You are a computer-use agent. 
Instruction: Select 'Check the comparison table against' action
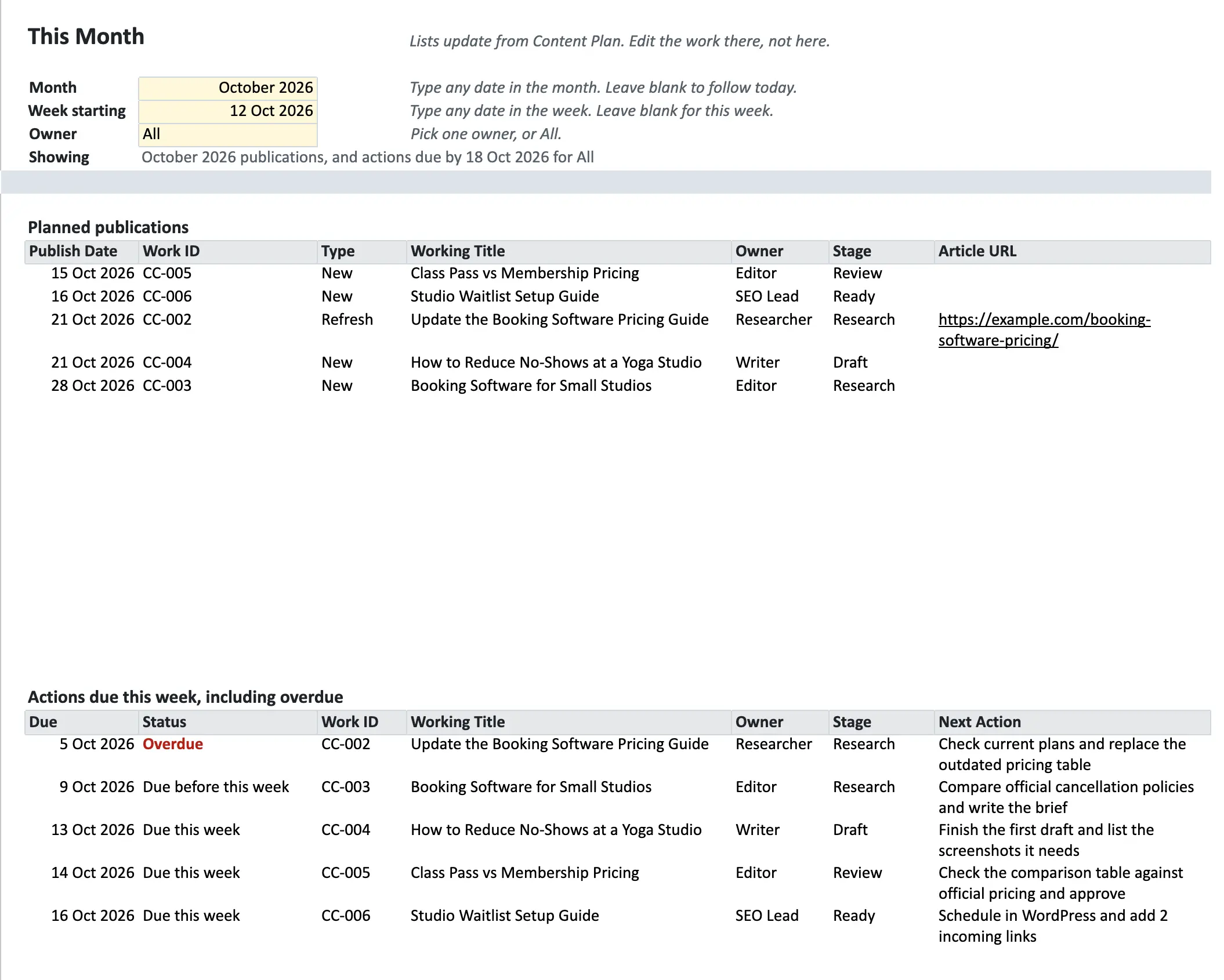[1060, 883]
